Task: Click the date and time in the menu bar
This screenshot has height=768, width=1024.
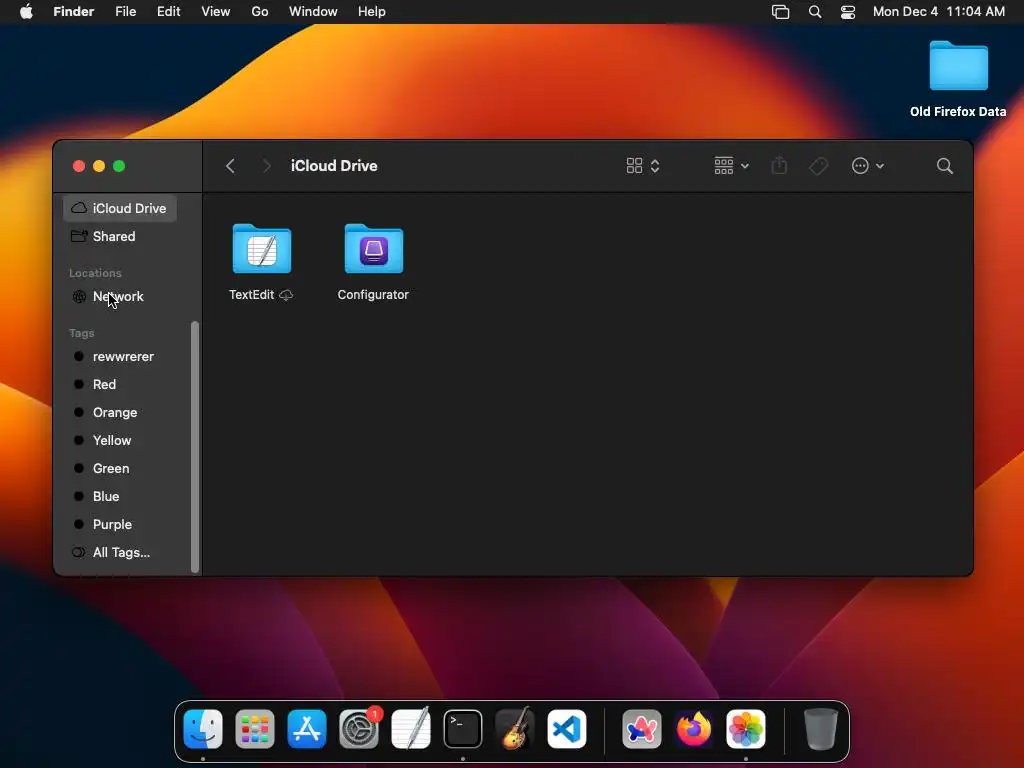Action: [x=938, y=12]
